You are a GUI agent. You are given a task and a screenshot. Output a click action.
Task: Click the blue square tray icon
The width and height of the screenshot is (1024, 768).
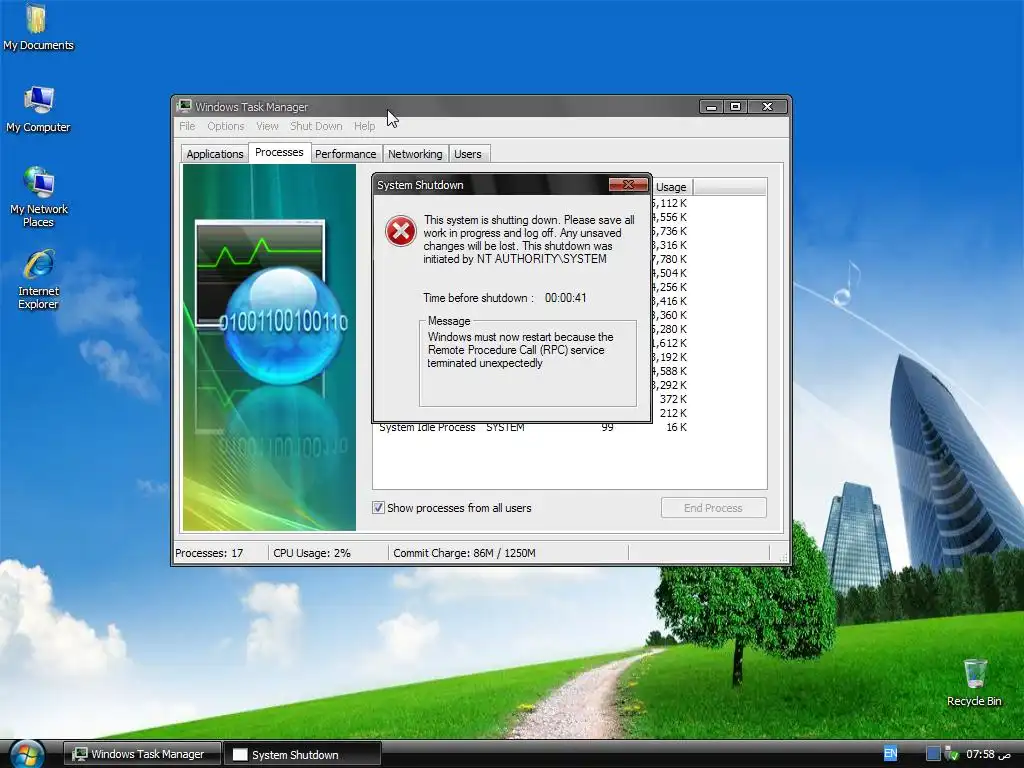tap(933, 754)
